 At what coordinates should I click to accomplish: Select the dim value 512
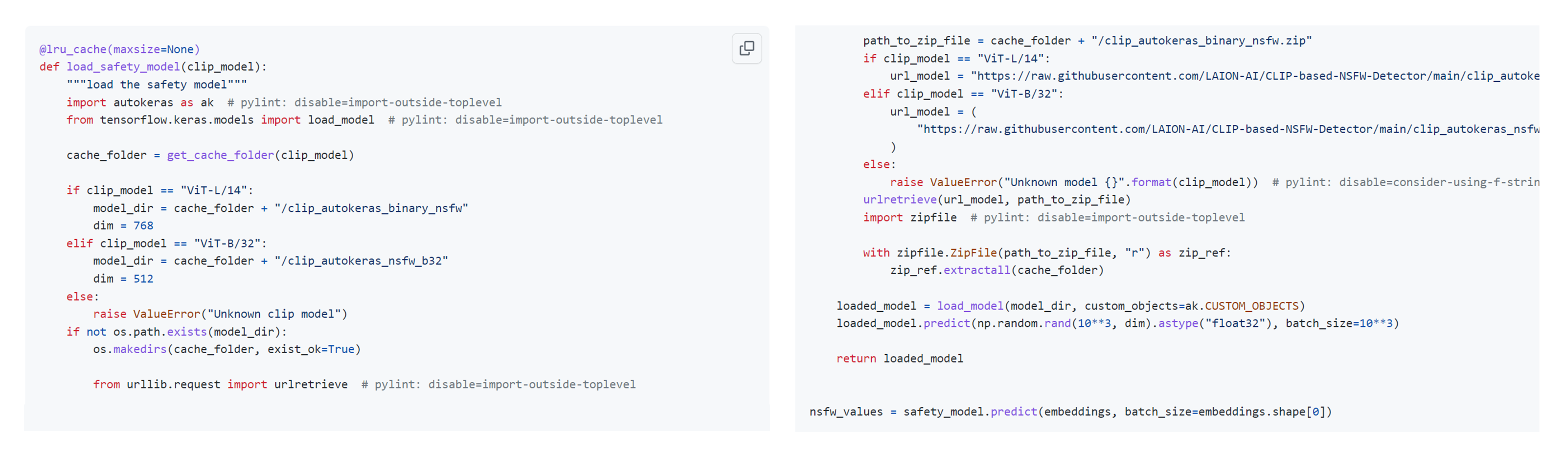(x=144, y=279)
